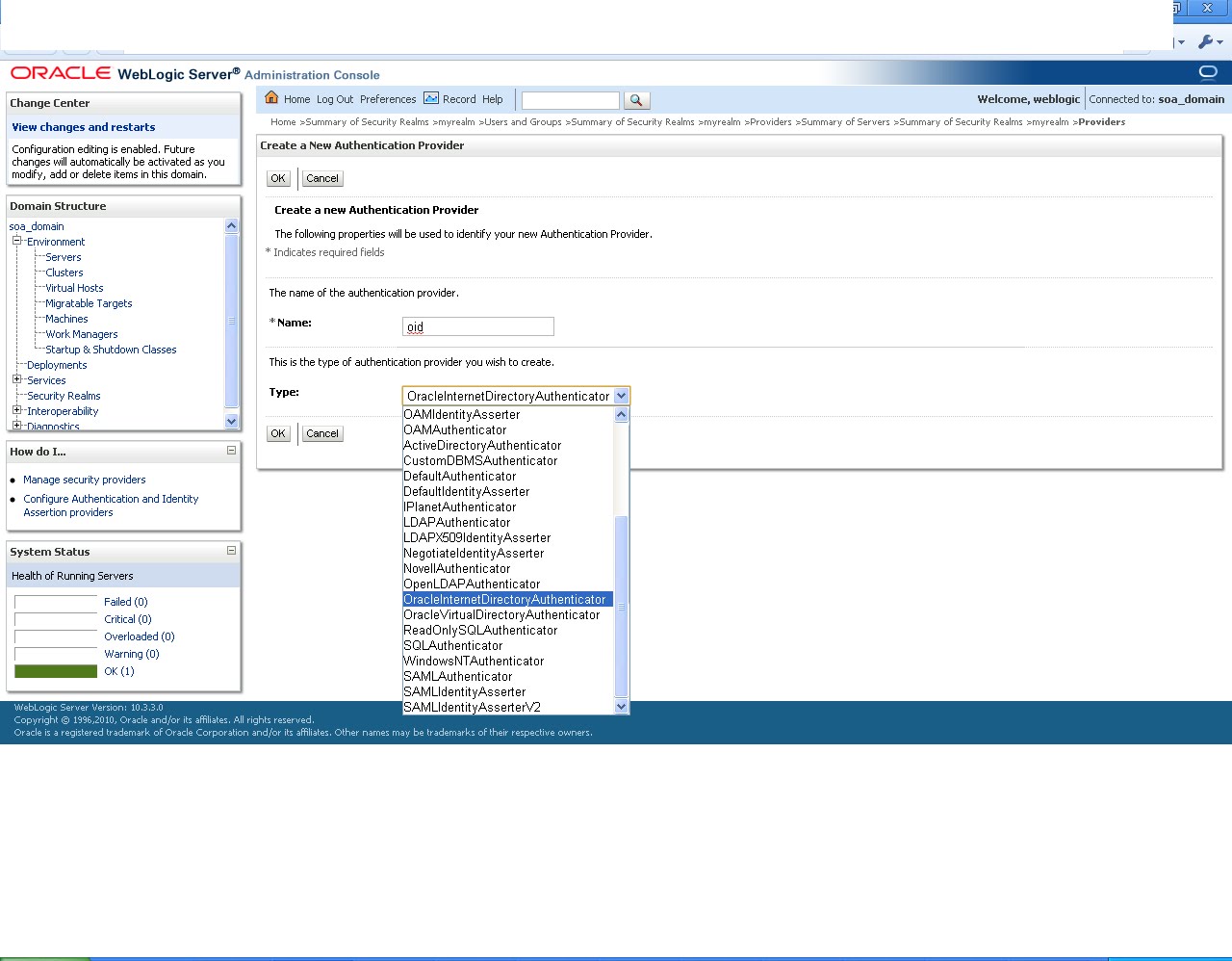Click the bottom Cancel button
1232x961 pixels.
322,433
